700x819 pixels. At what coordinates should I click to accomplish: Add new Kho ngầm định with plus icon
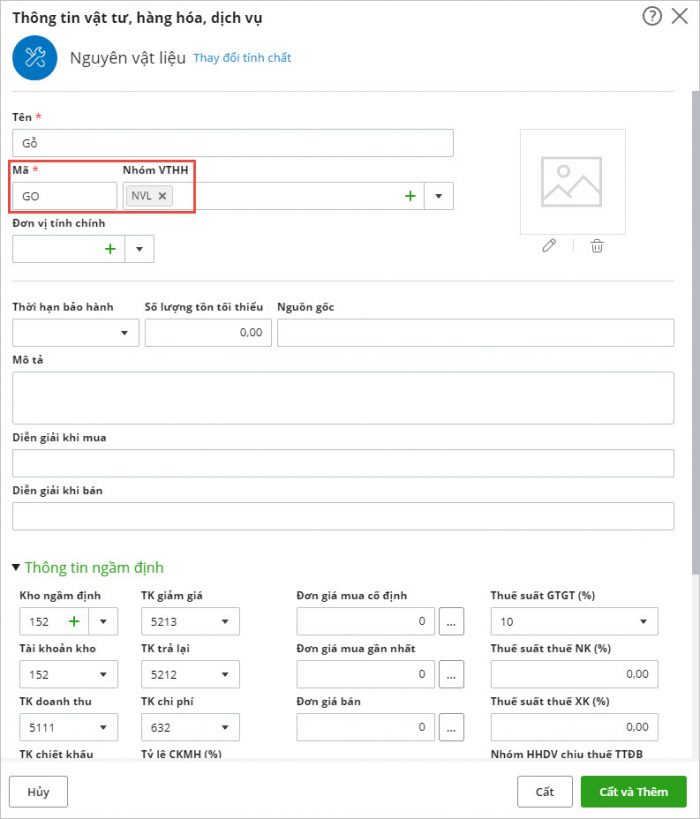[x=74, y=621]
